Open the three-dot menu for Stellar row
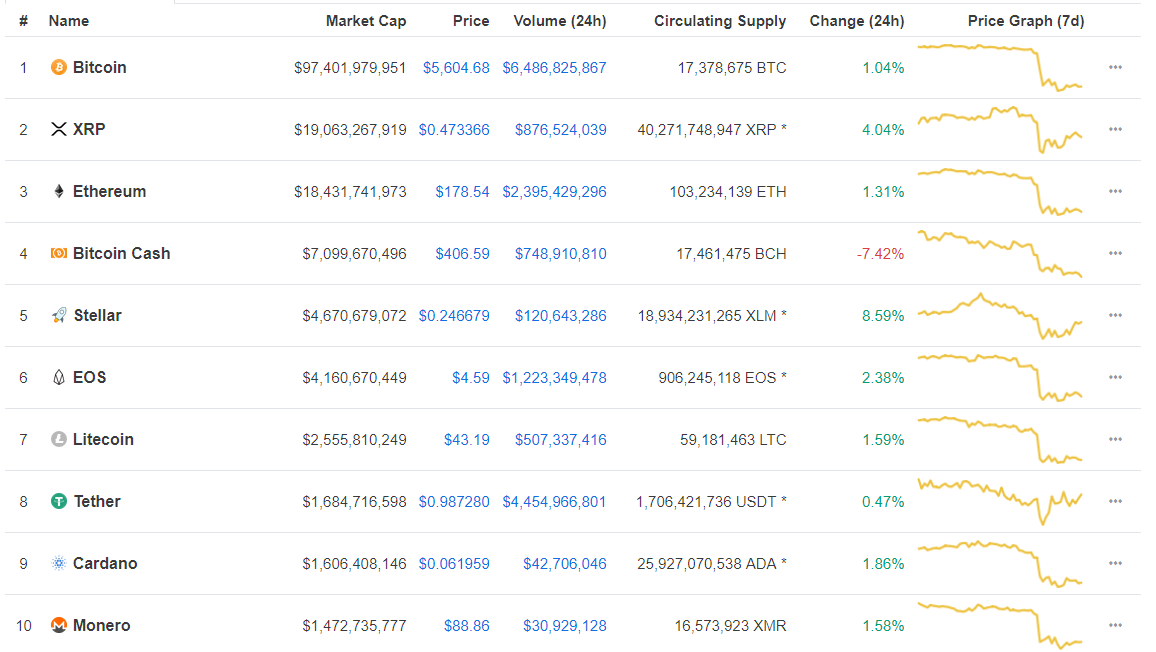This screenshot has height=652, width=1156. point(1115,316)
